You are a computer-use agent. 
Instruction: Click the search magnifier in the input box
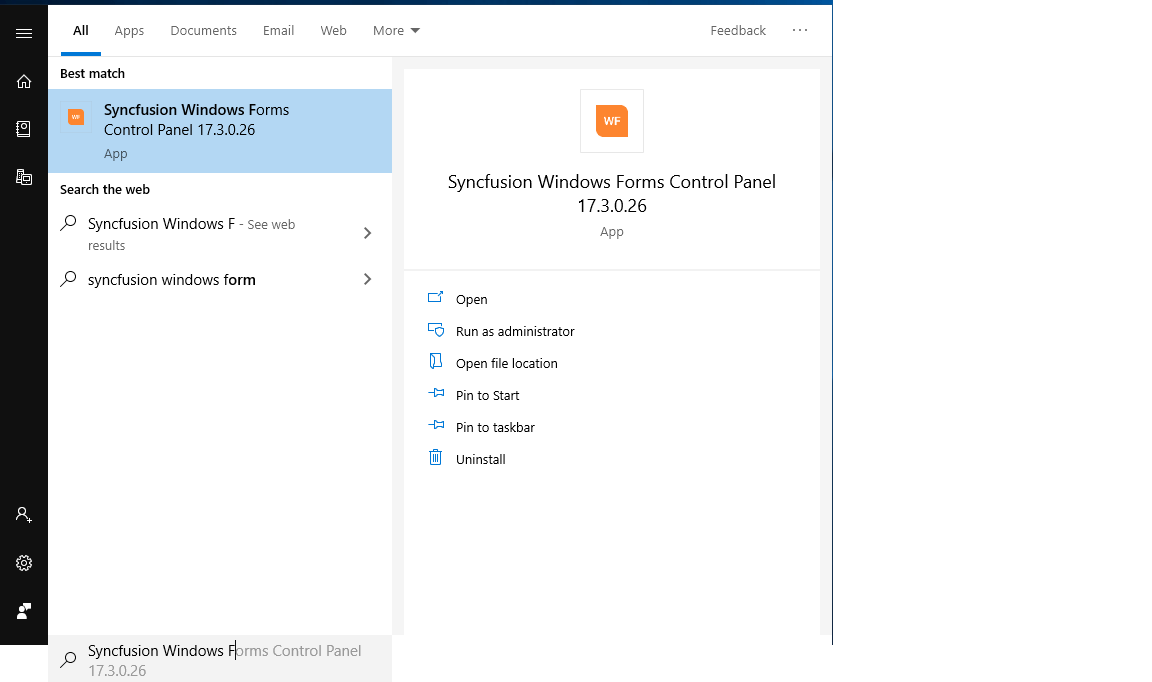click(x=67, y=658)
